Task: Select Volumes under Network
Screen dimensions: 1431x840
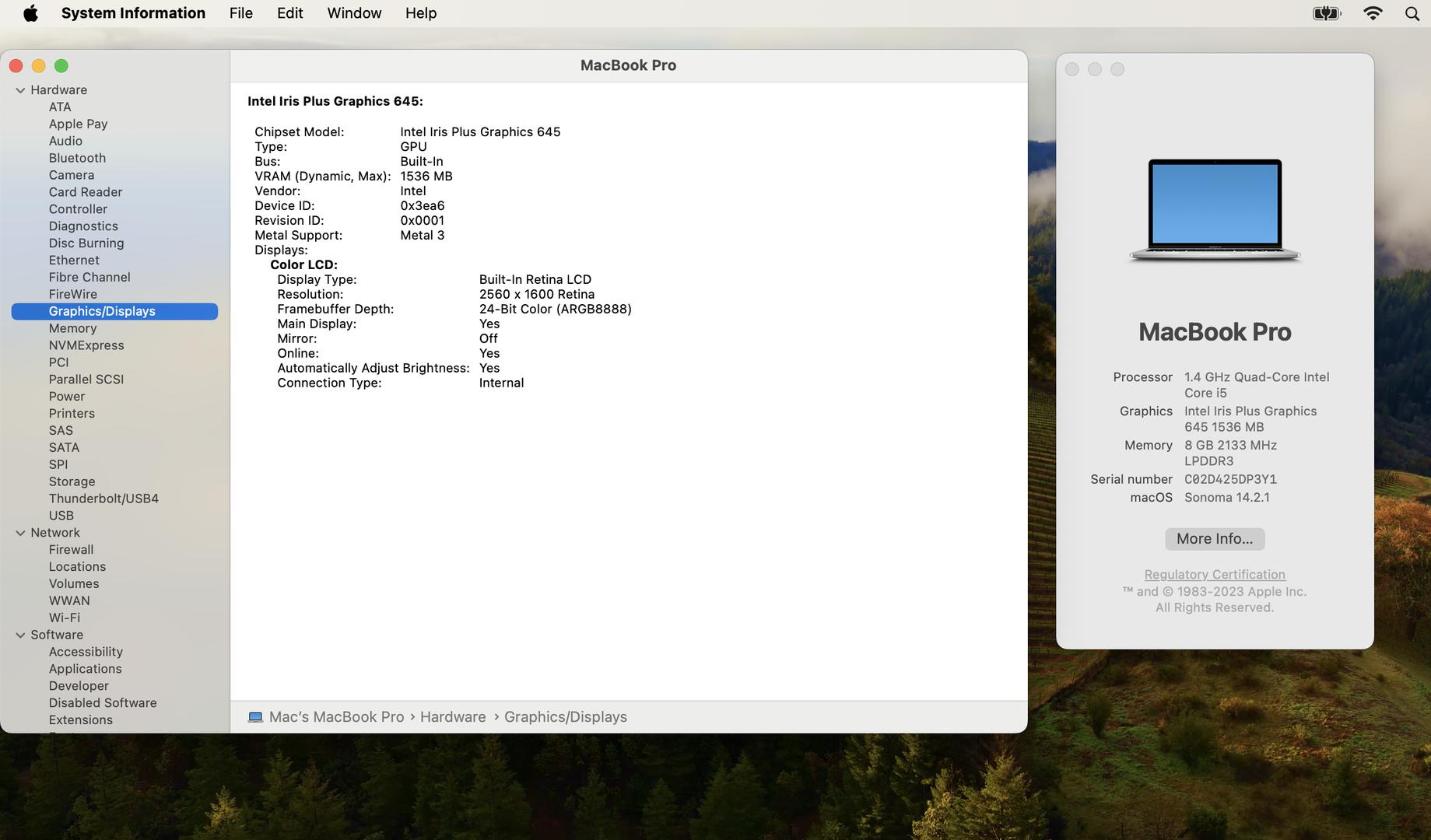Action: [74, 584]
